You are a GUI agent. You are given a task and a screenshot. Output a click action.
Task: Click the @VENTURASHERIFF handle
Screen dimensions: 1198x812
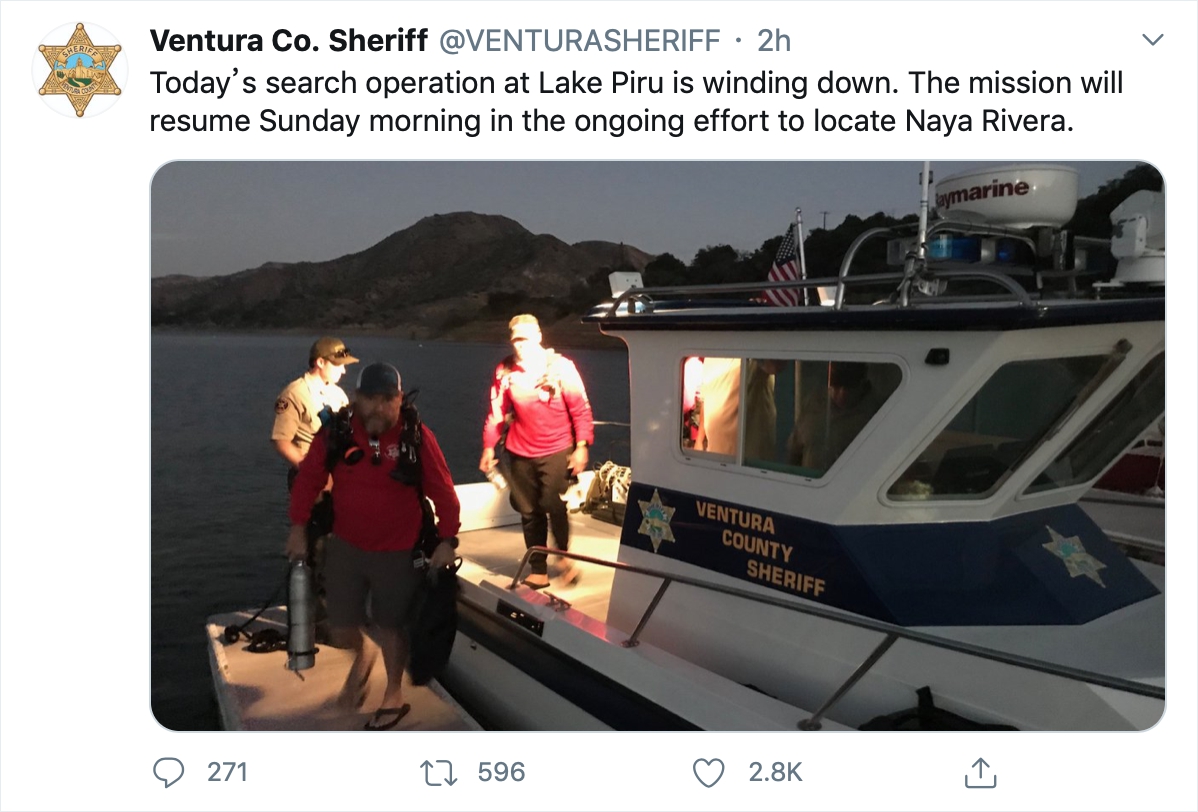click(x=580, y=40)
